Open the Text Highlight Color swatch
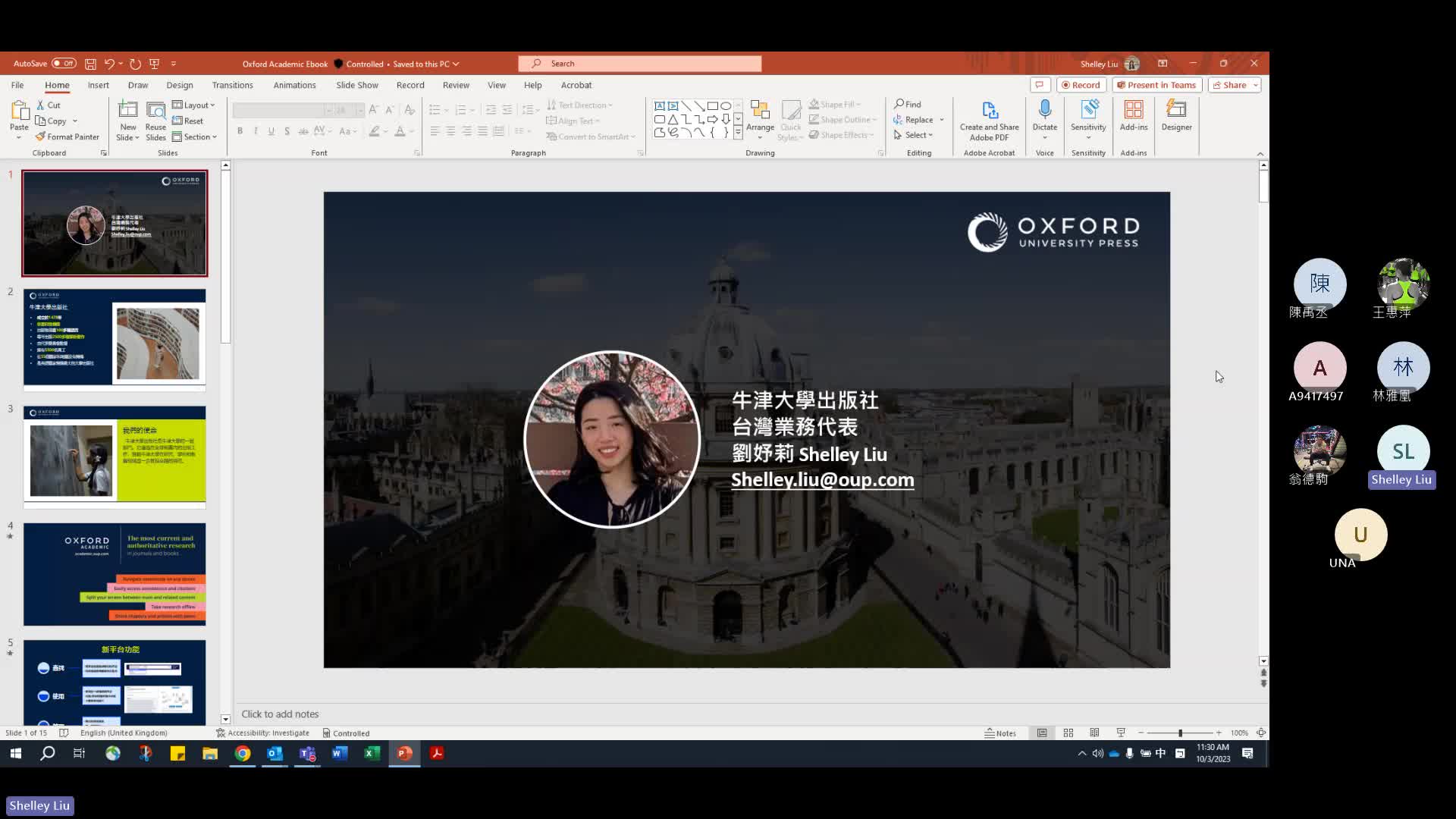This screenshot has width=1456, height=819. point(375,131)
